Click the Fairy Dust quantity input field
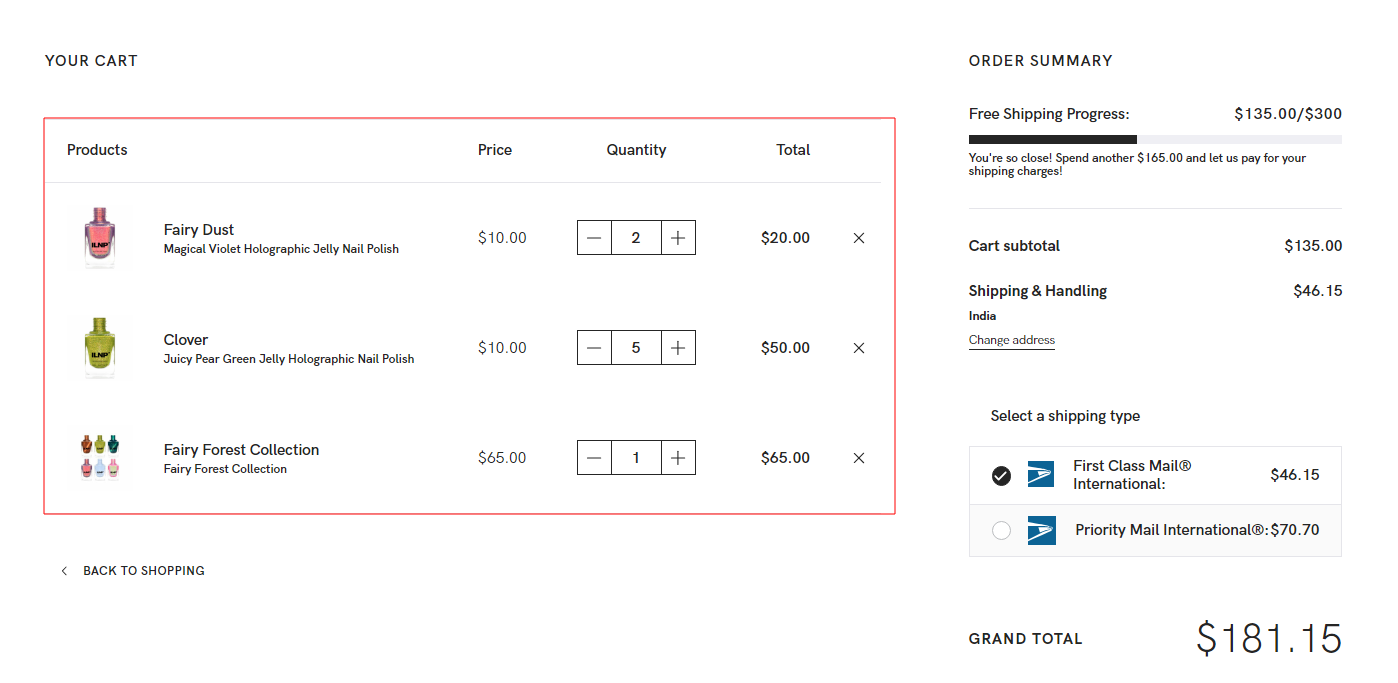1398x683 pixels. [636, 237]
